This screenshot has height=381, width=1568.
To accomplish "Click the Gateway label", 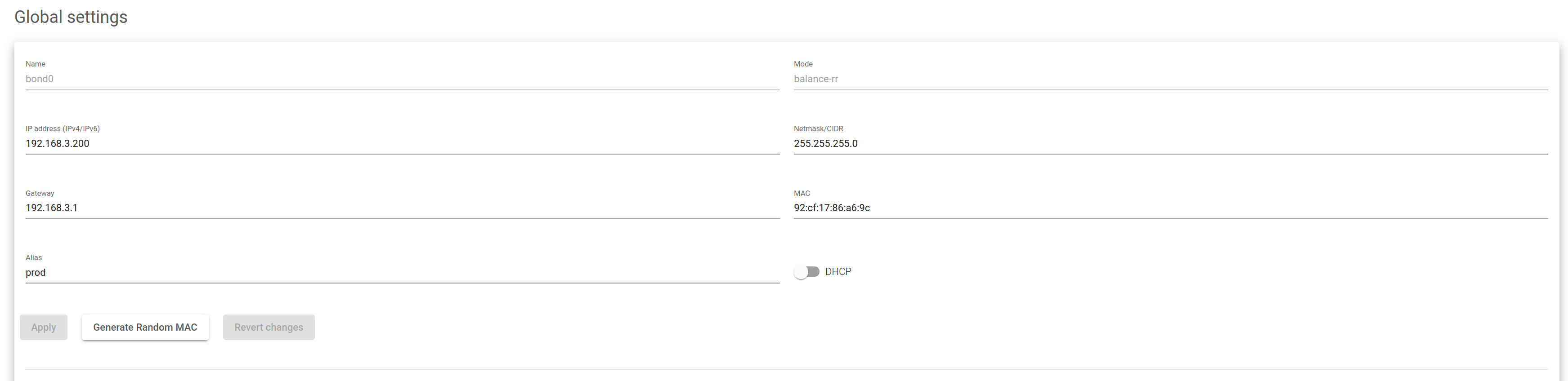I will click(x=40, y=193).
